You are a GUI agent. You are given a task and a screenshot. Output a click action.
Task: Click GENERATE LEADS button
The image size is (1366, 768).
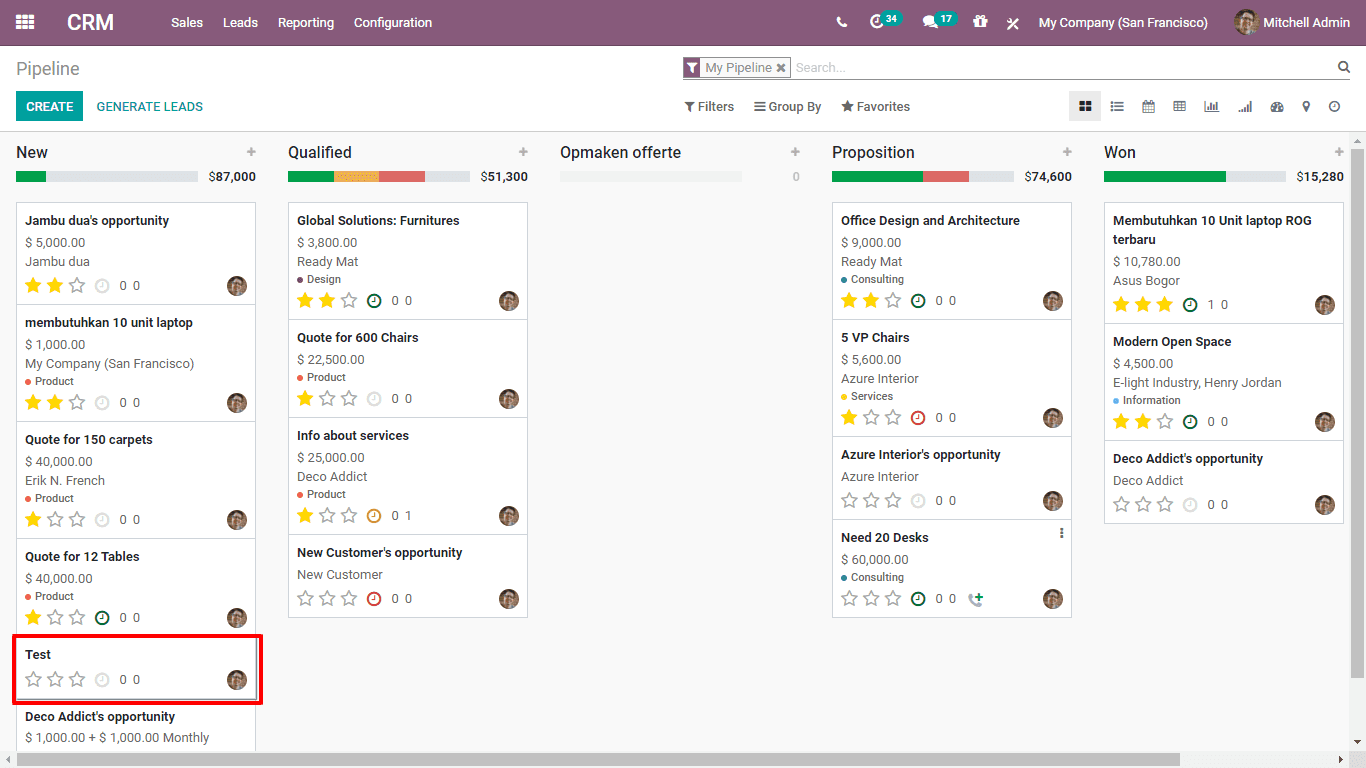click(x=150, y=106)
